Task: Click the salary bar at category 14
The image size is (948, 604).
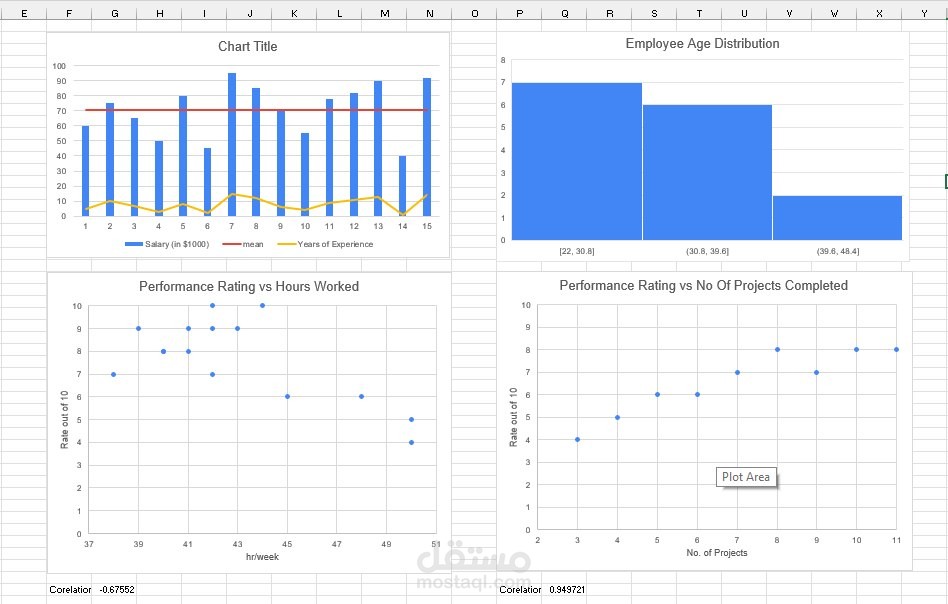Action: 402,186
